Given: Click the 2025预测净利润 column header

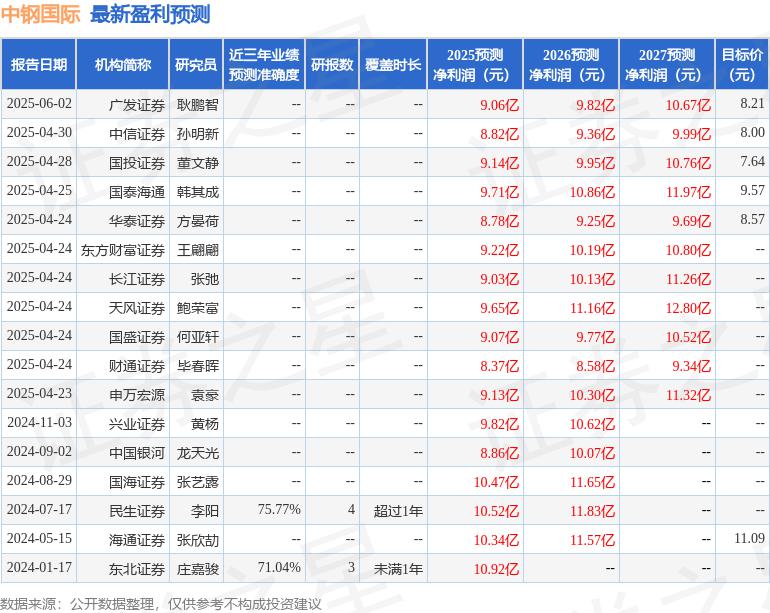Looking at the screenshot, I should click(x=475, y=64).
